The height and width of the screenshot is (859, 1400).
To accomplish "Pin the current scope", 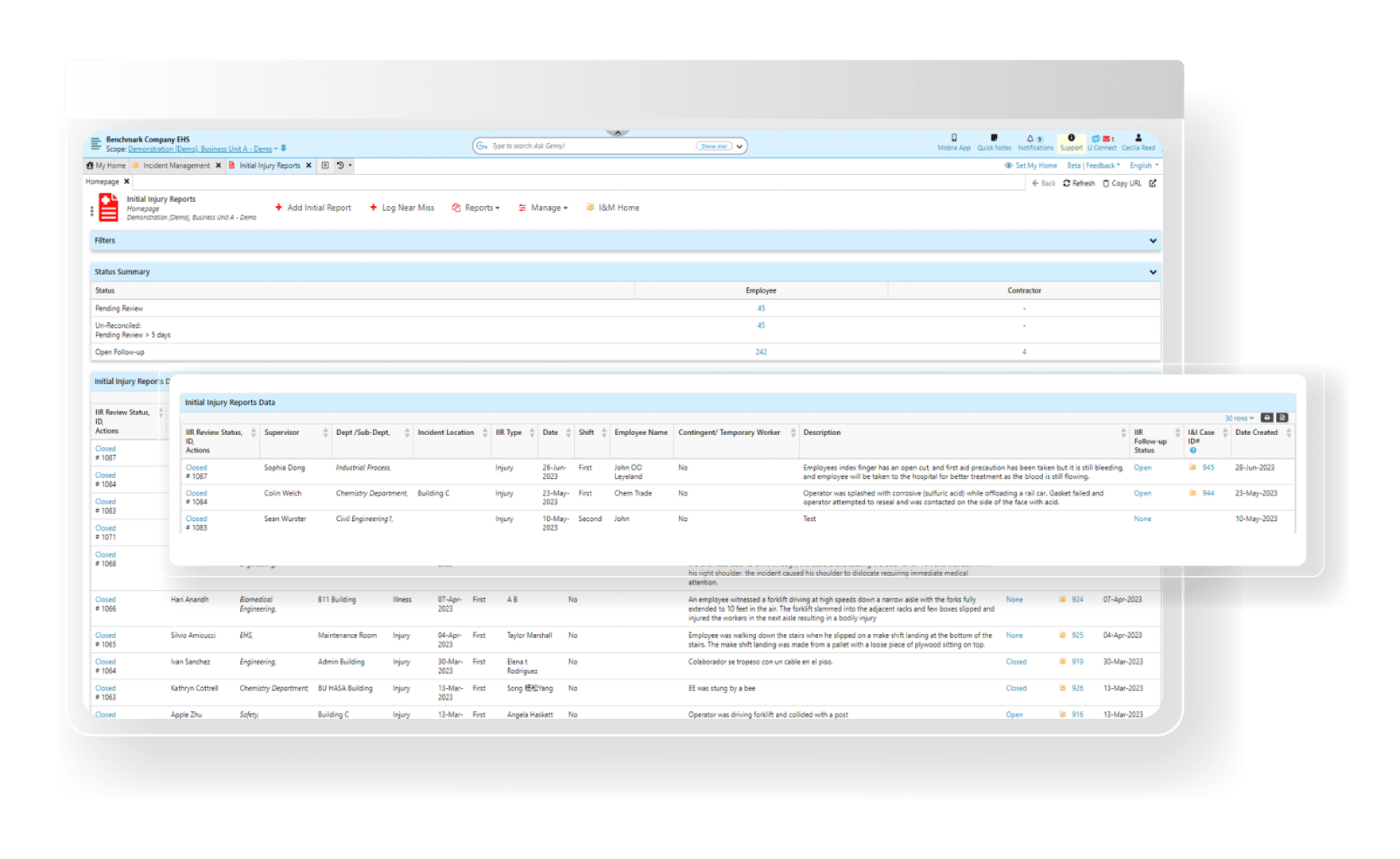I will point(284,149).
